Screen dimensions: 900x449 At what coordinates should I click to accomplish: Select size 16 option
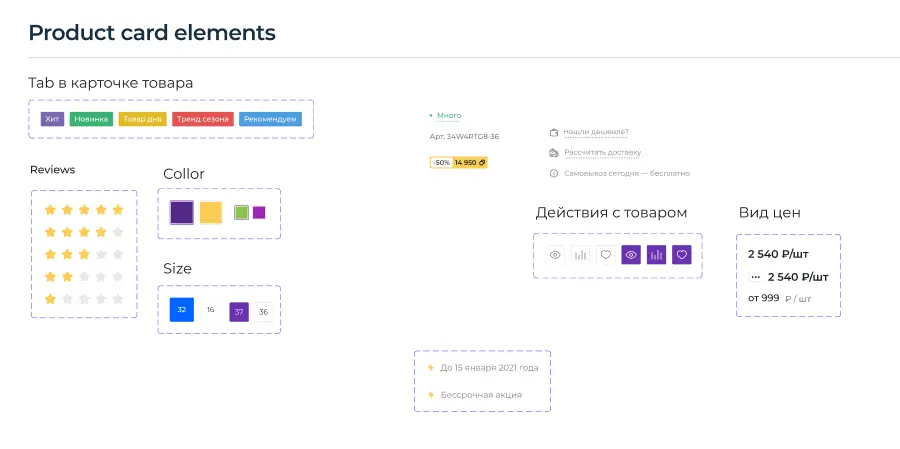(x=210, y=310)
